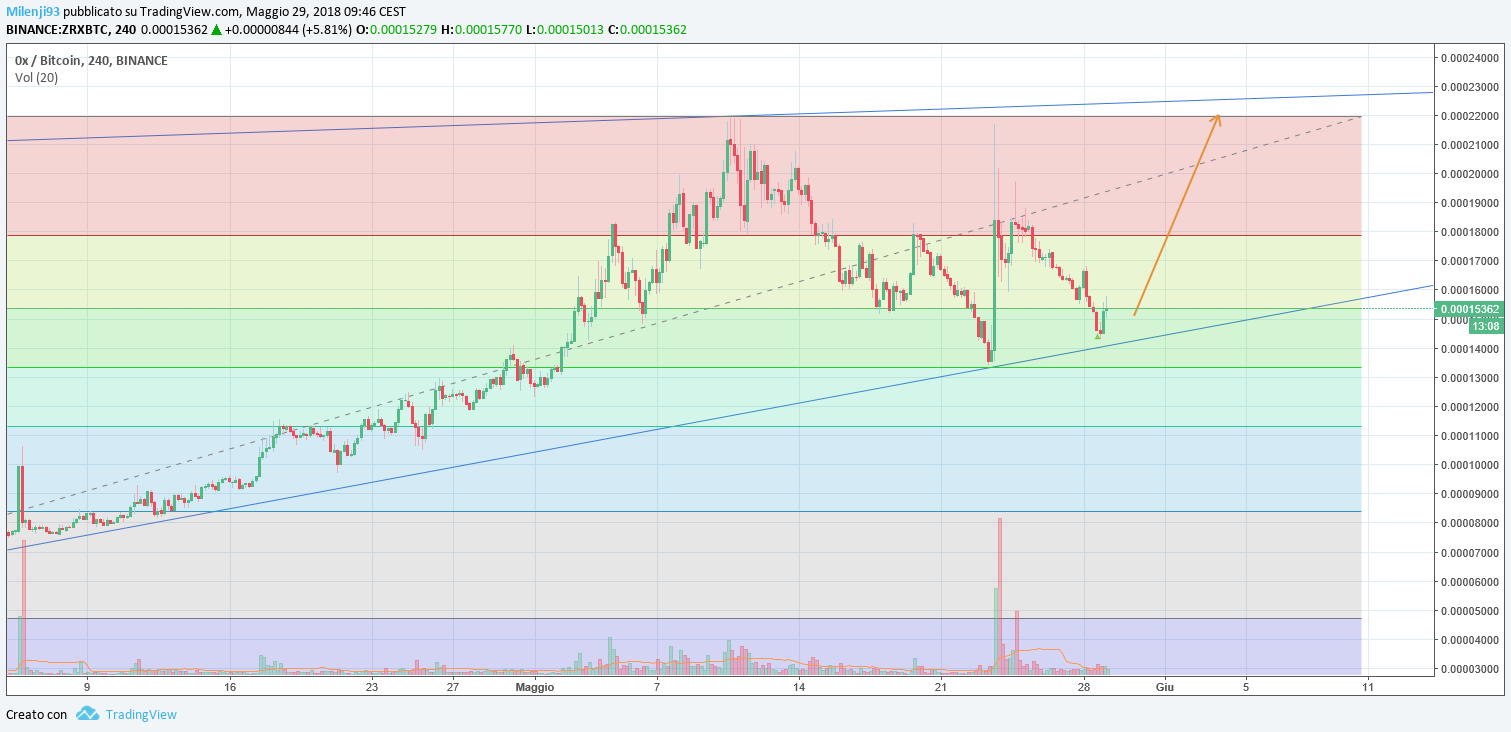This screenshot has width=1511, height=732.
Task: Click the TradingView cloud logo icon
Action: pos(88,714)
